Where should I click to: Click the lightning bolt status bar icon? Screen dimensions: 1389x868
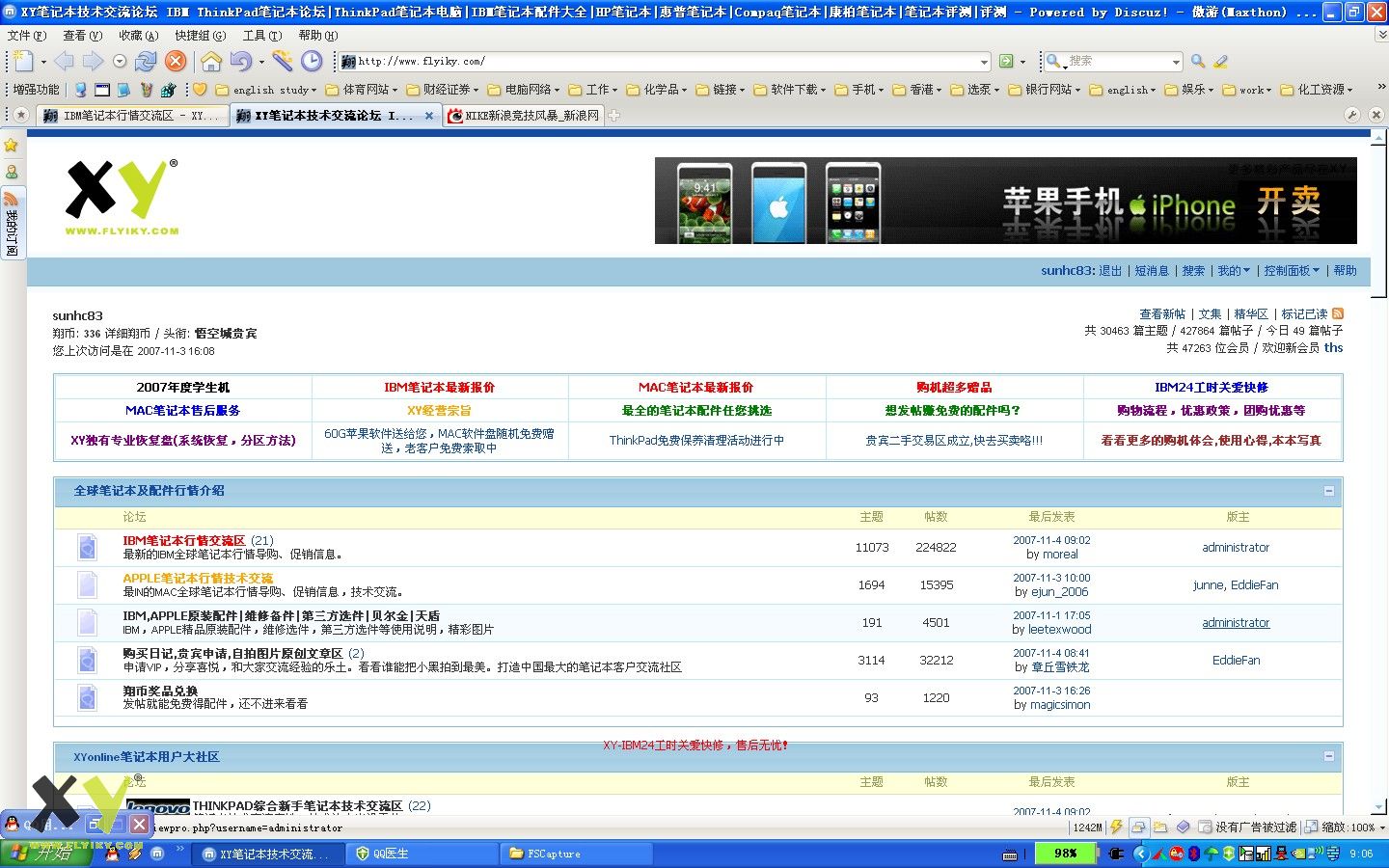[1116, 827]
